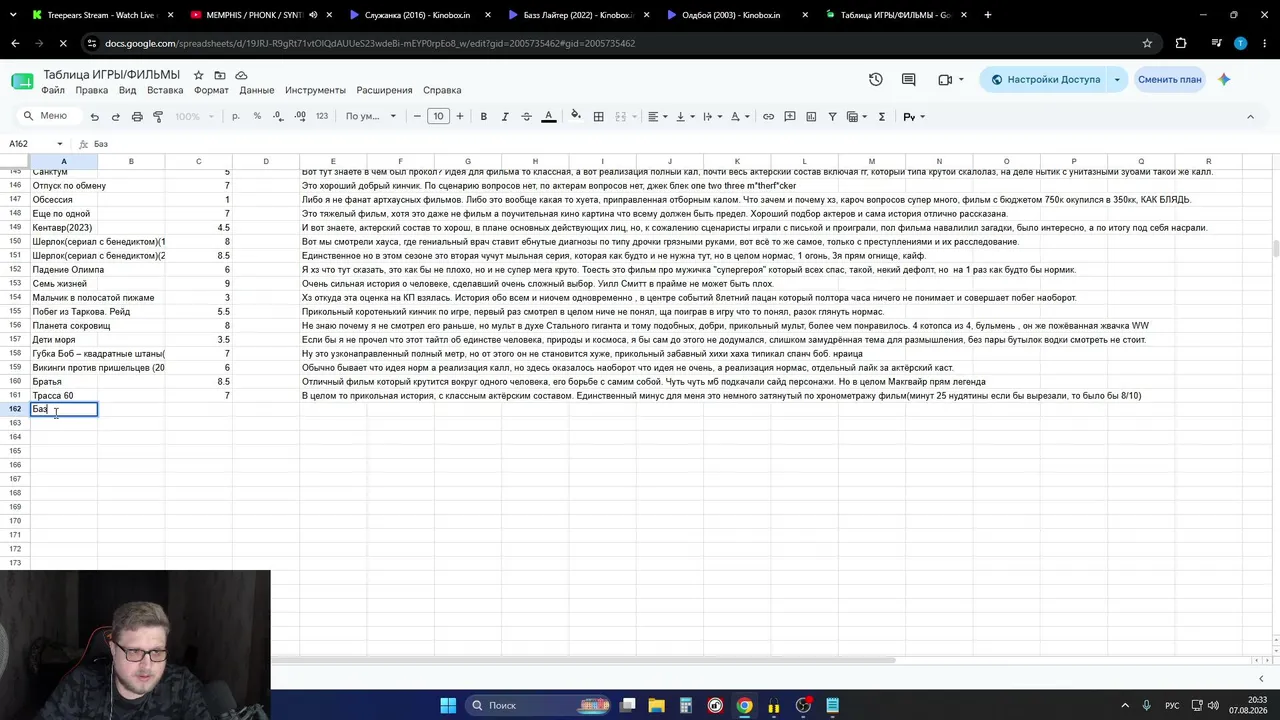Open the Правка menu

[x=91, y=90]
